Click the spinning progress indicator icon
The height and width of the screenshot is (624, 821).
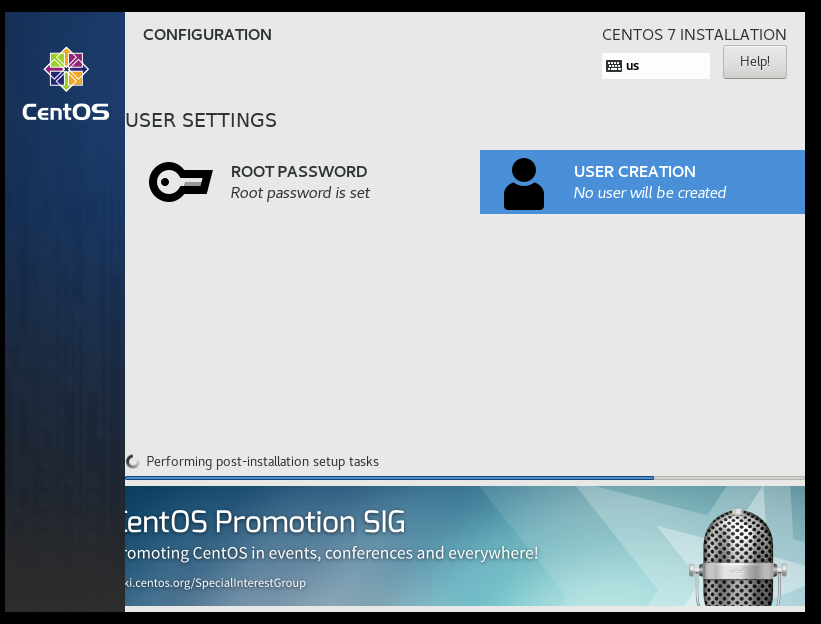point(133,461)
